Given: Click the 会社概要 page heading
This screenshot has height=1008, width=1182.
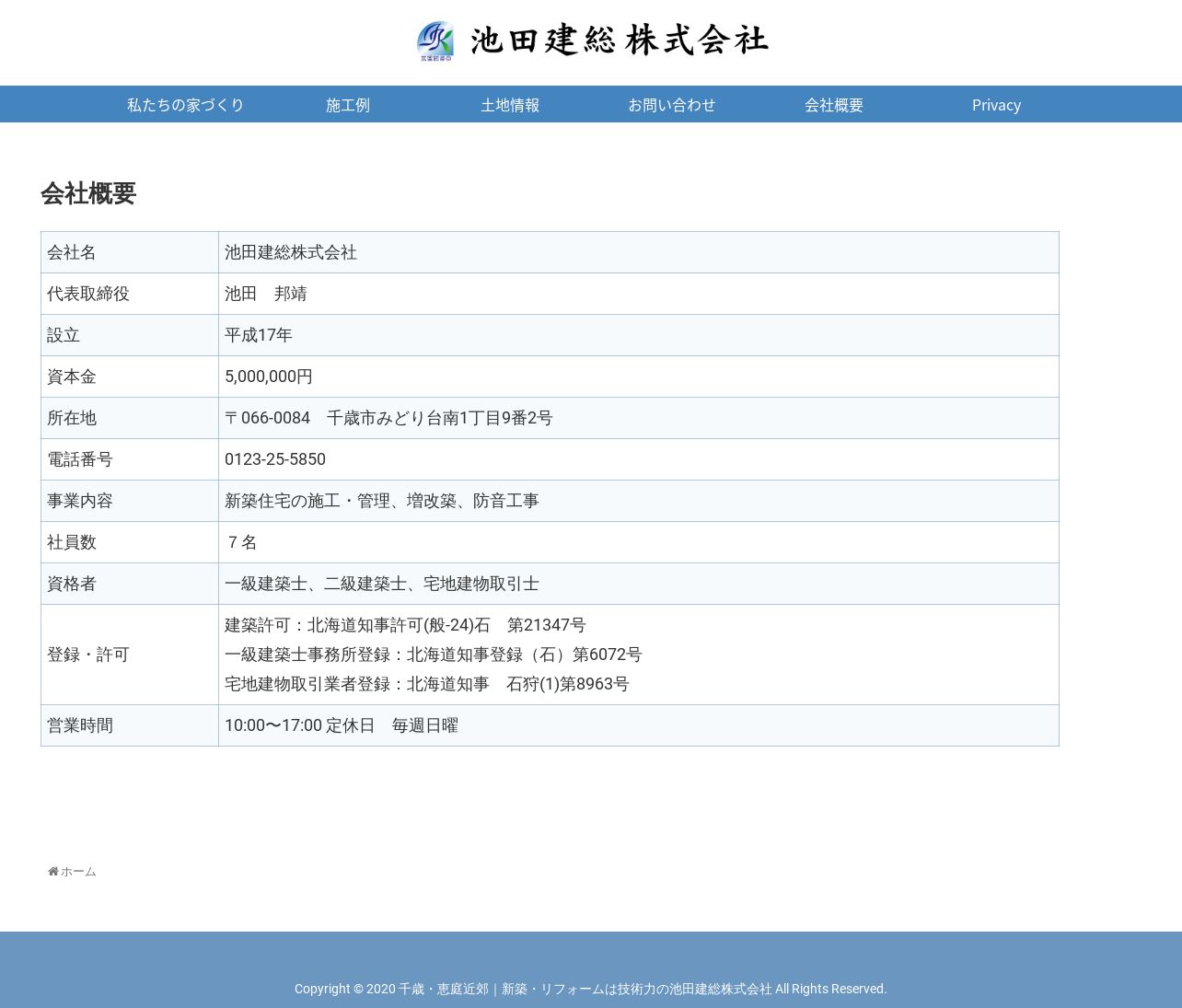Looking at the screenshot, I should [x=88, y=193].
